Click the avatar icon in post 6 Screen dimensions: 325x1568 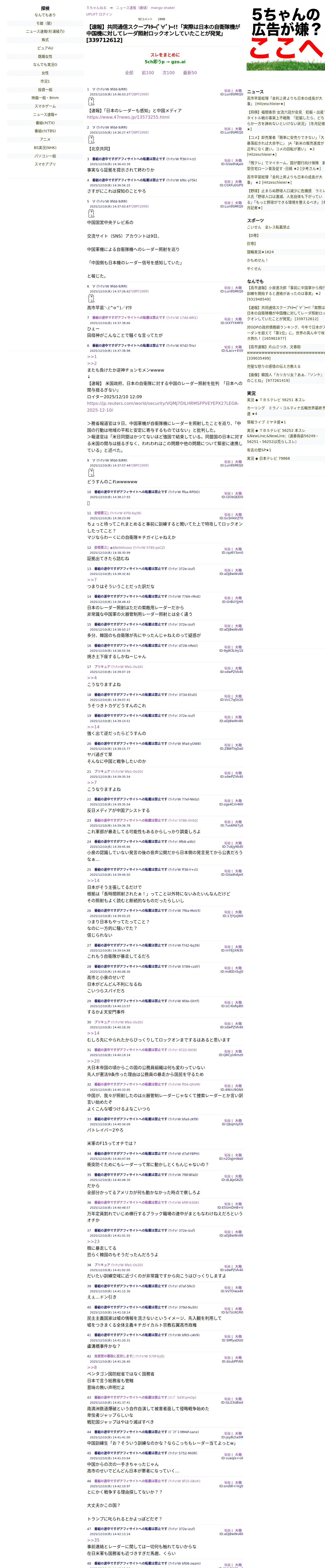point(91,298)
